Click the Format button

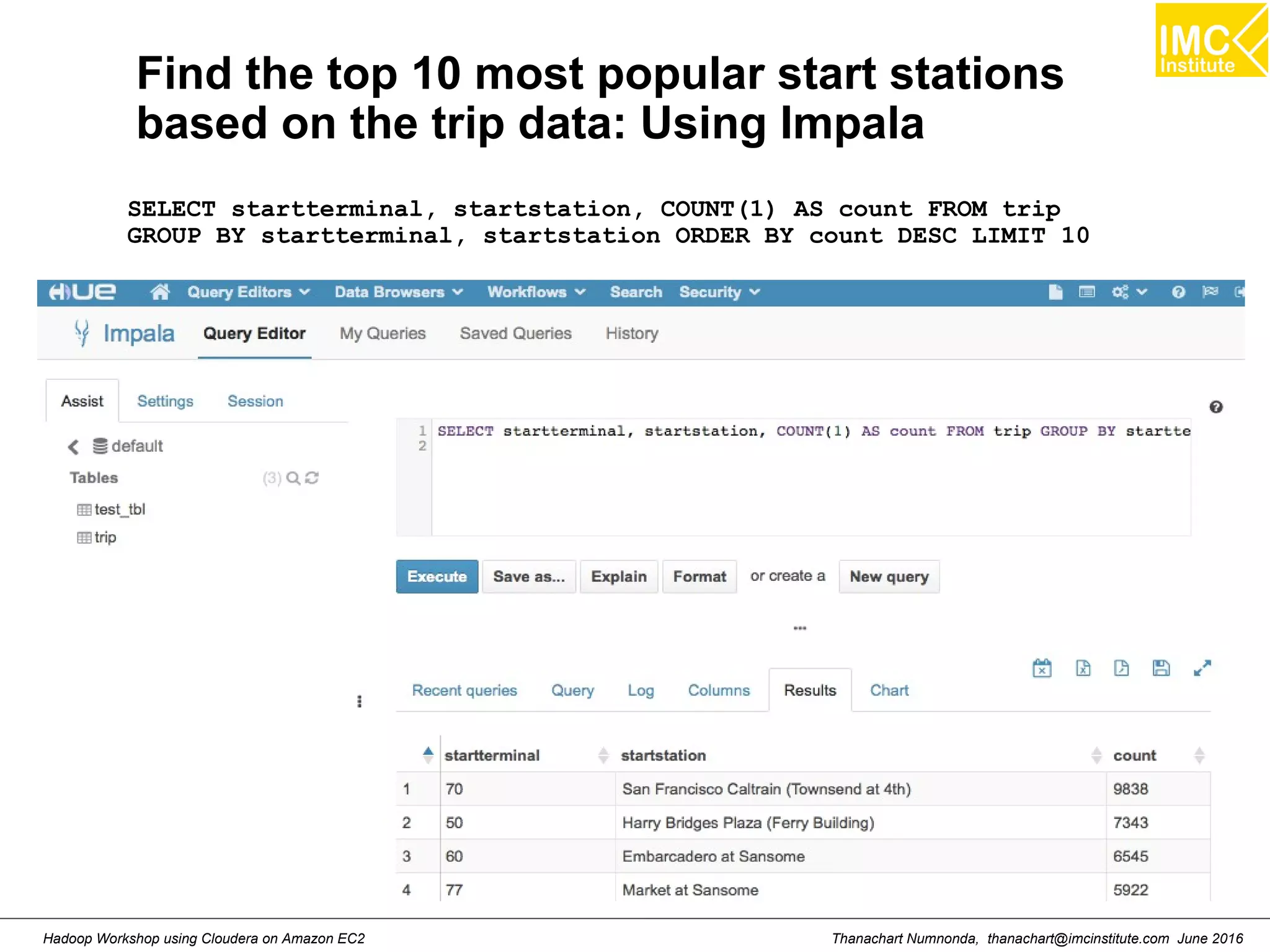point(699,576)
